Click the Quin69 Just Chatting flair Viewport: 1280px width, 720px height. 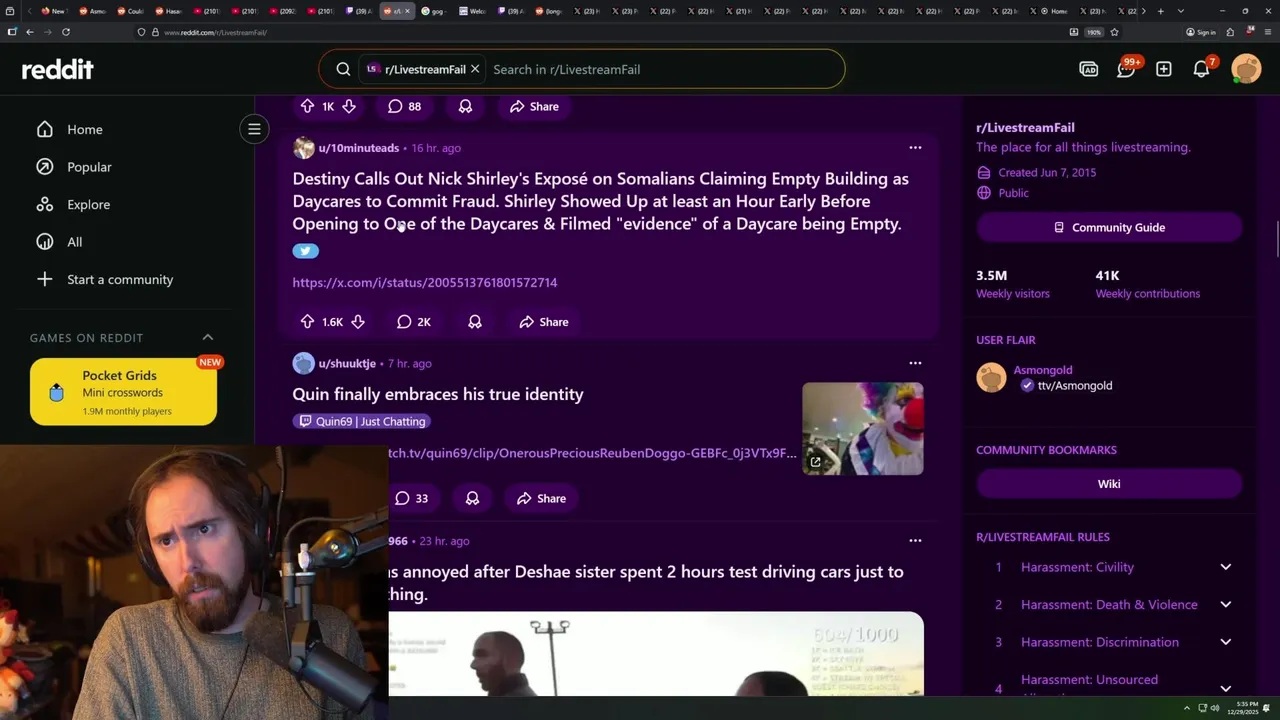[x=362, y=422]
